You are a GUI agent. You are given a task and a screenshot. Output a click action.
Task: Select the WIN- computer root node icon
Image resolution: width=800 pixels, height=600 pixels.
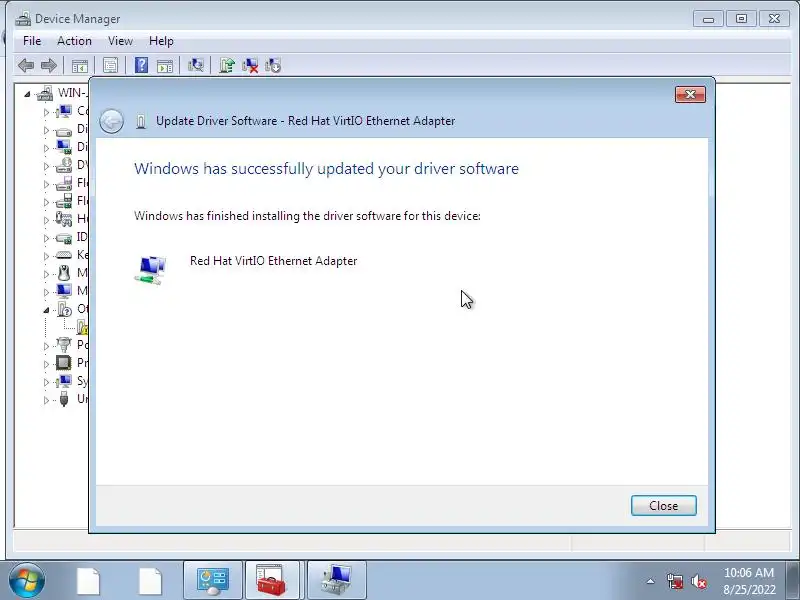[x=45, y=93]
